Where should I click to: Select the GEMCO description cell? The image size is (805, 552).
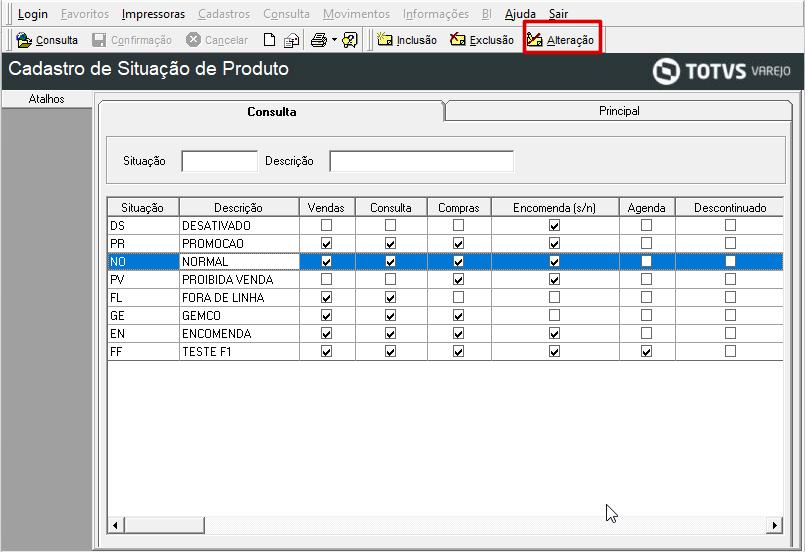(239, 315)
